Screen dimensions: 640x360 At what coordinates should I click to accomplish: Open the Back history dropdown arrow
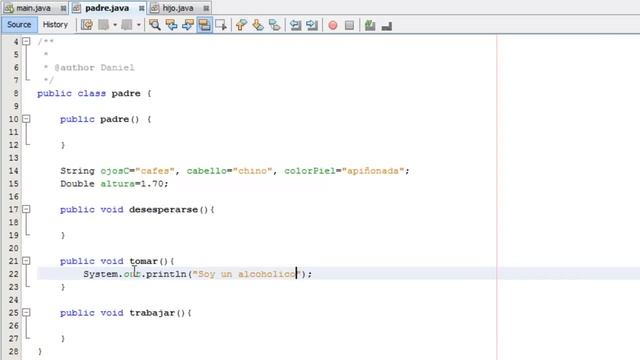[x=115, y=25]
